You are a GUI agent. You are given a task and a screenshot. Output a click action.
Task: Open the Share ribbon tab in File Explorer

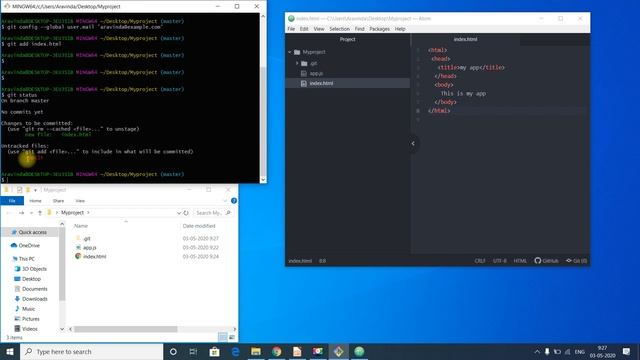coord(58,201)
